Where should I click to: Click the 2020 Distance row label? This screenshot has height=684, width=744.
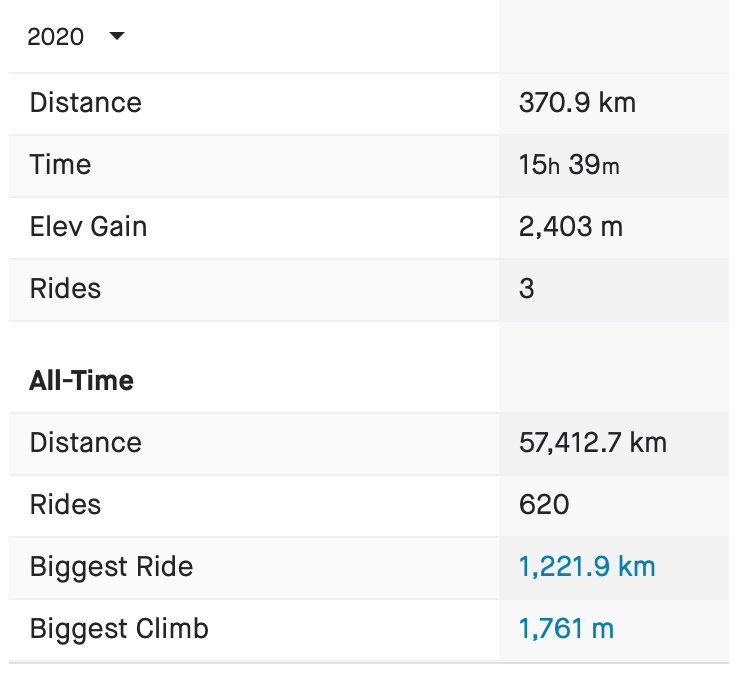[x=86, y=103]
